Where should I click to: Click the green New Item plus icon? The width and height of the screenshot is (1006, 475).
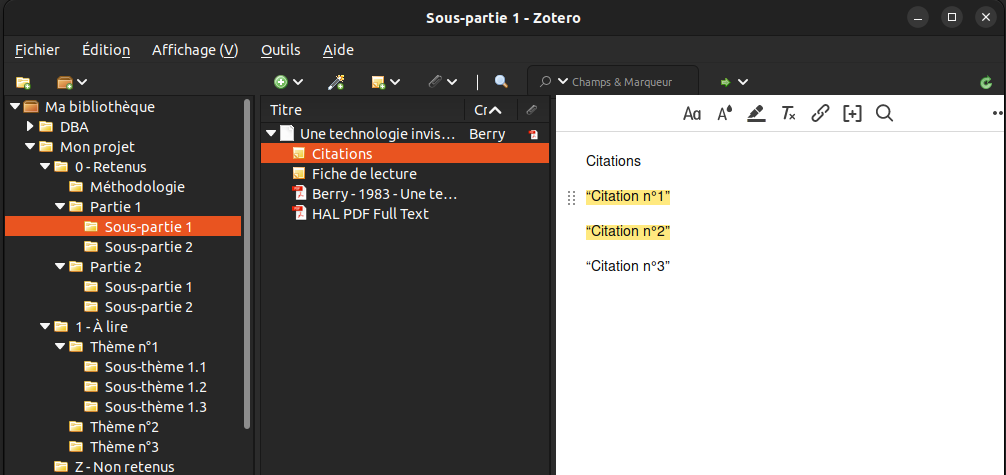[x=281, y=82]
